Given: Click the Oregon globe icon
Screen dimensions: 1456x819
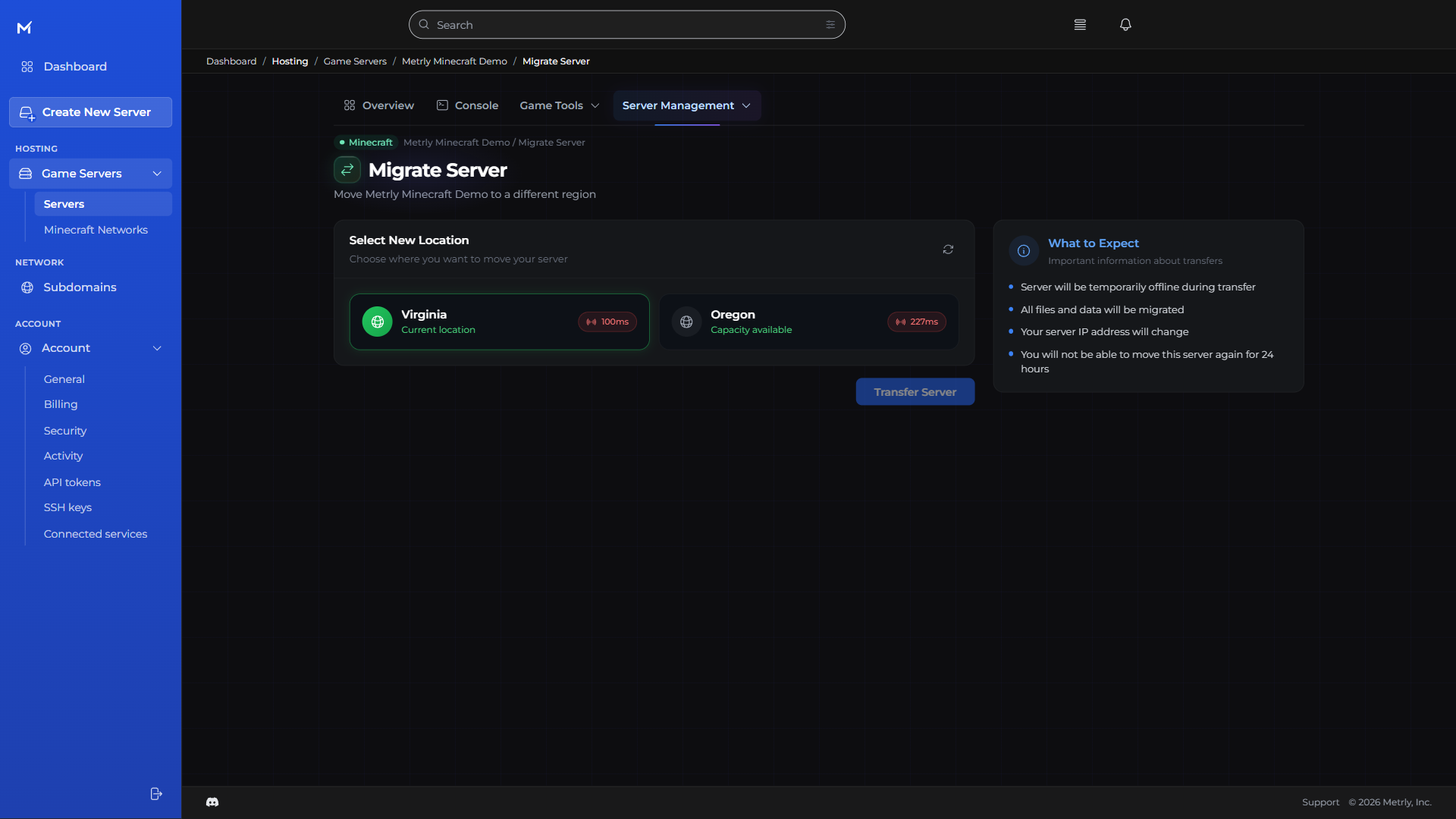Looking at the screenshot, I should (x=686, y=322).
